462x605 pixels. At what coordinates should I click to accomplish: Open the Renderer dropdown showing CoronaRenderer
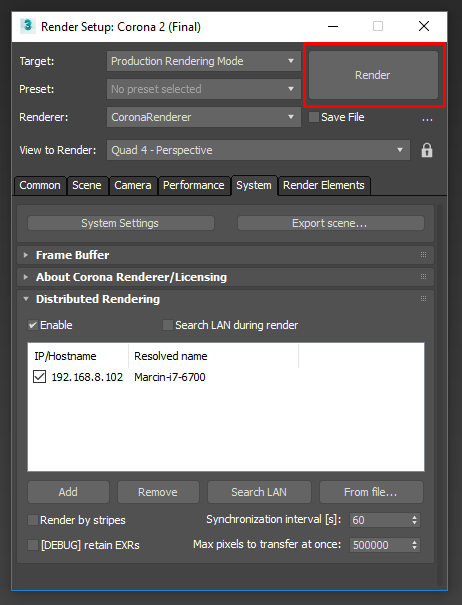pyautogui.click(x=204, y=117)
